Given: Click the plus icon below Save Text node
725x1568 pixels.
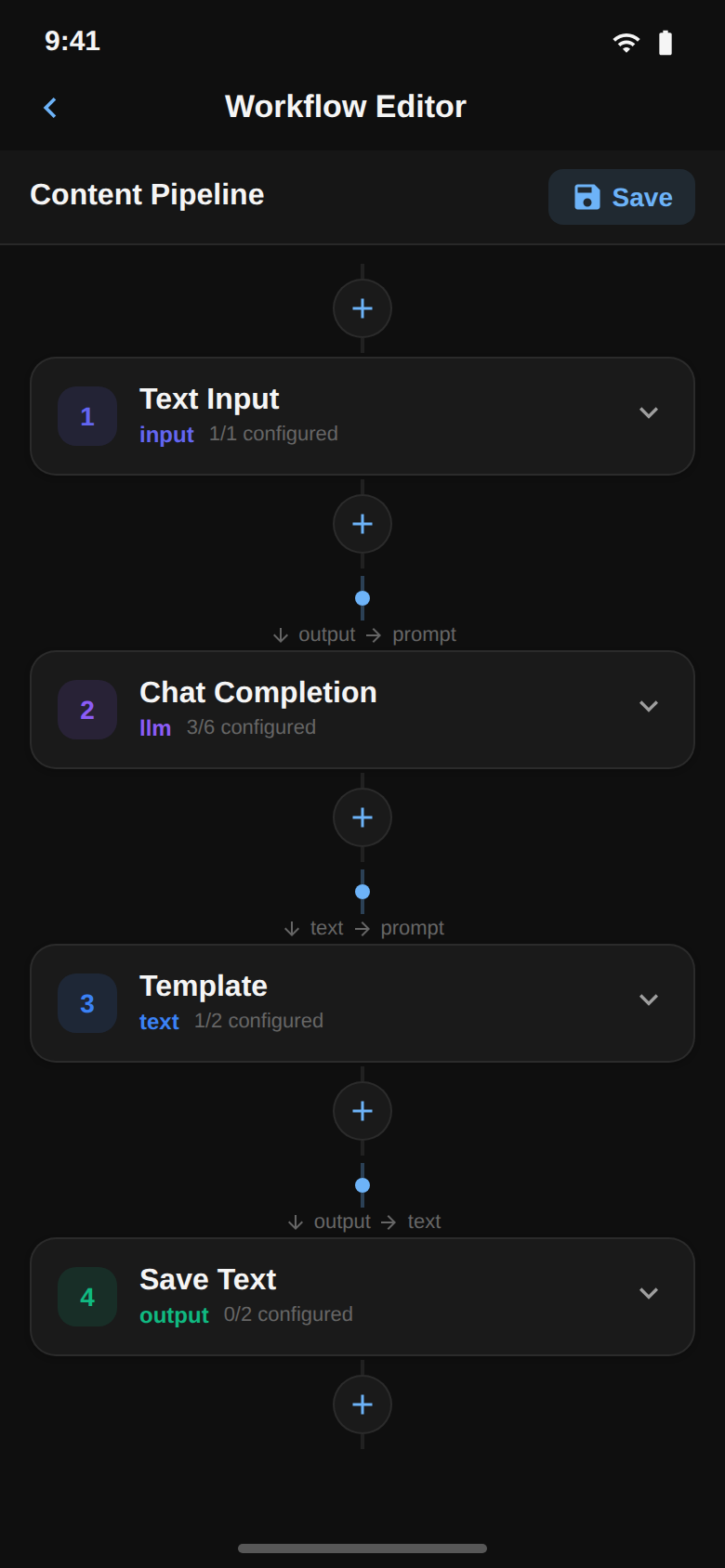Looking at the screenshot, I should pyautogui.click(x=362, y=1405).
